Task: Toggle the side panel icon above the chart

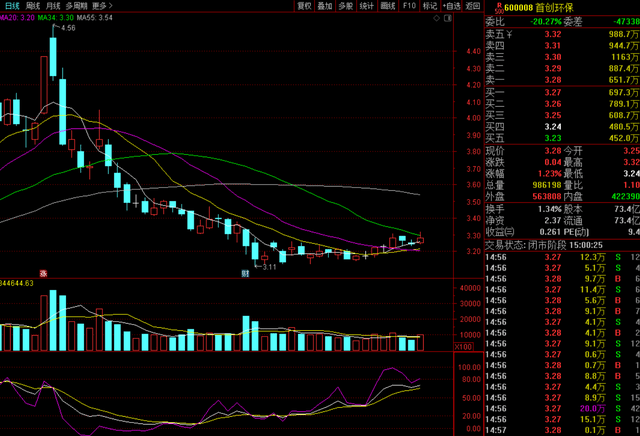Action: pyautogui.click(x=447, y=18)
